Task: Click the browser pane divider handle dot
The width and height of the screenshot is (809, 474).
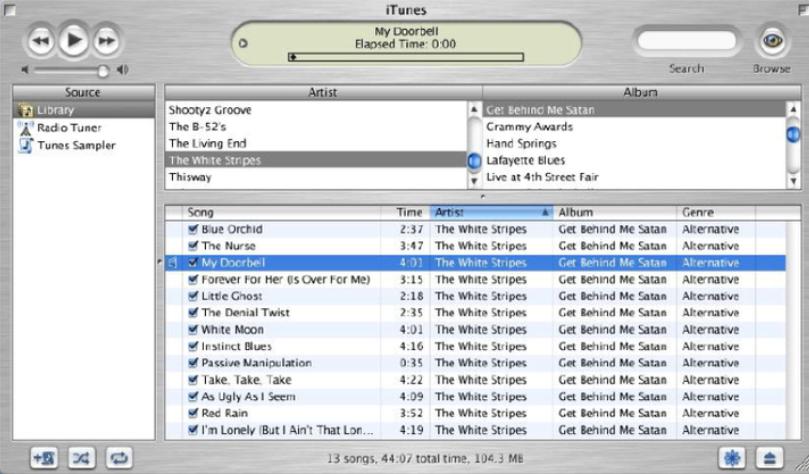Action: (482, 196)
